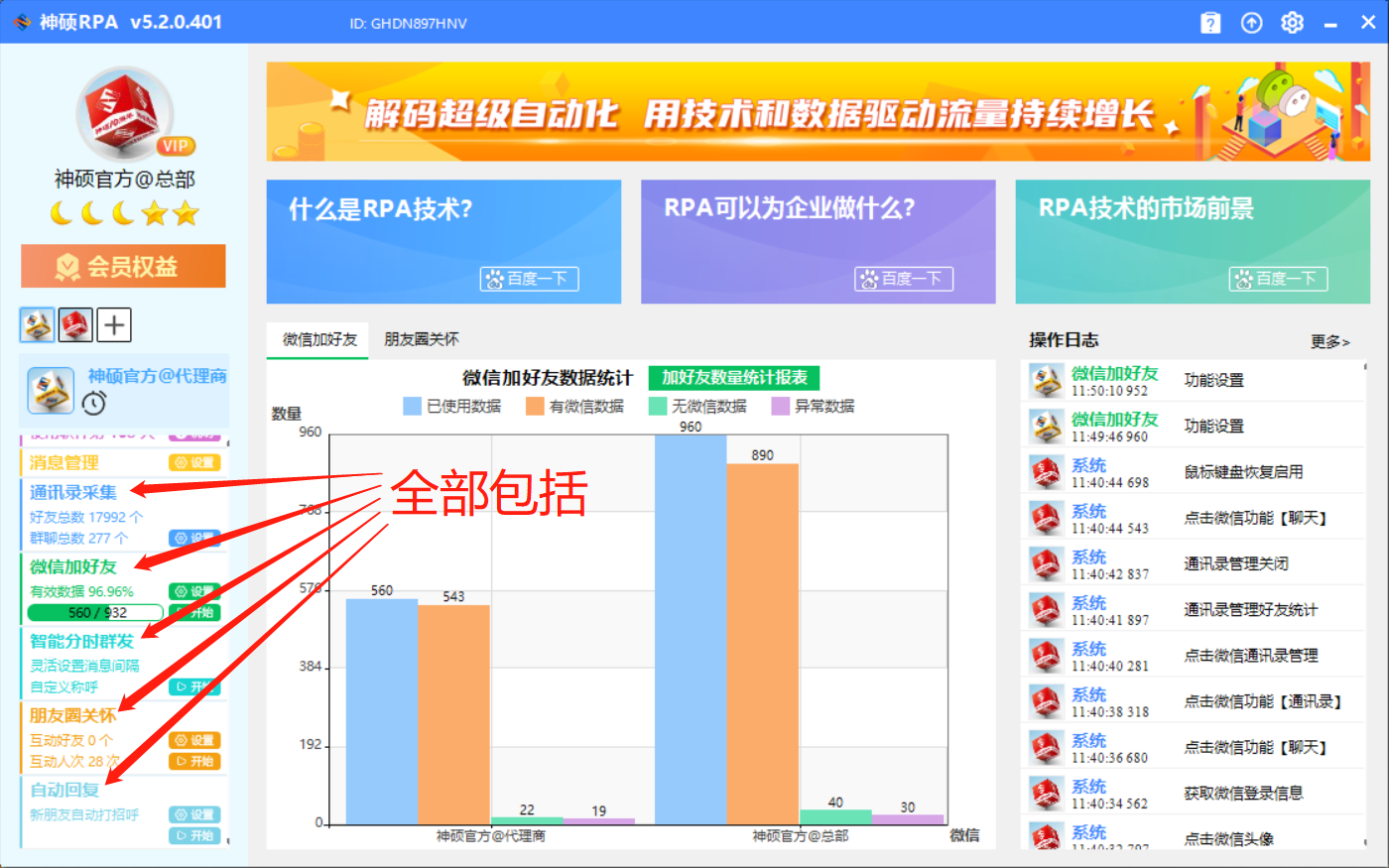Click the orange 890 bar for 神硕官方@总部
Screen dimensions: 1389x868
pos(763,644)
